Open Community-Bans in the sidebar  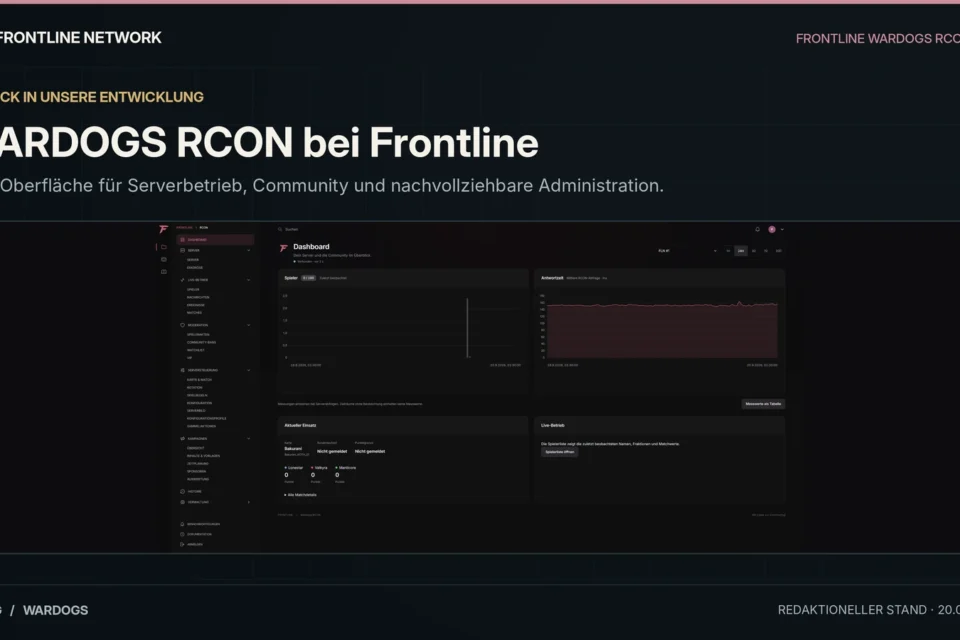[201, 342]
